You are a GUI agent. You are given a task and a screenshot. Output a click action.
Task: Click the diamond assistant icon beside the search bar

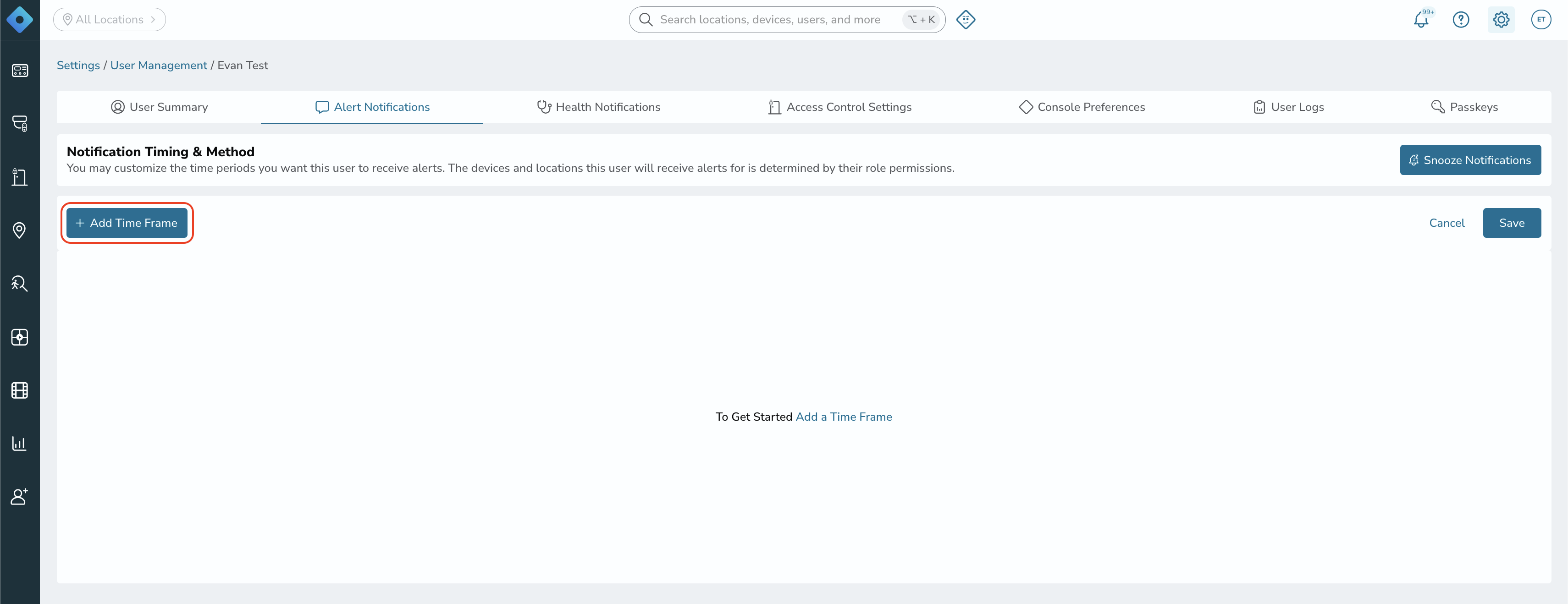966,19
